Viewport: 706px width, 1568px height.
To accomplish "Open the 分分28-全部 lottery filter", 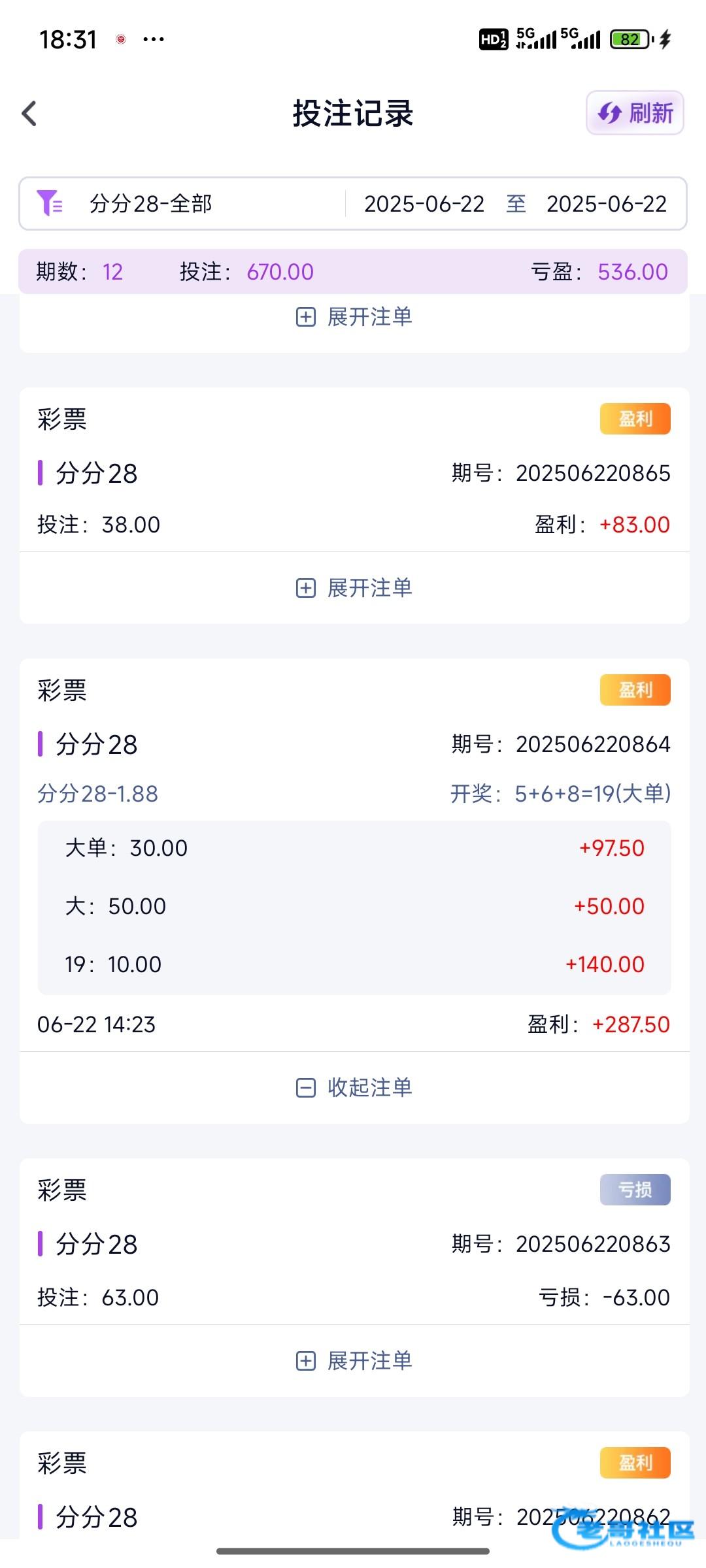I will (x=150, y=203).
